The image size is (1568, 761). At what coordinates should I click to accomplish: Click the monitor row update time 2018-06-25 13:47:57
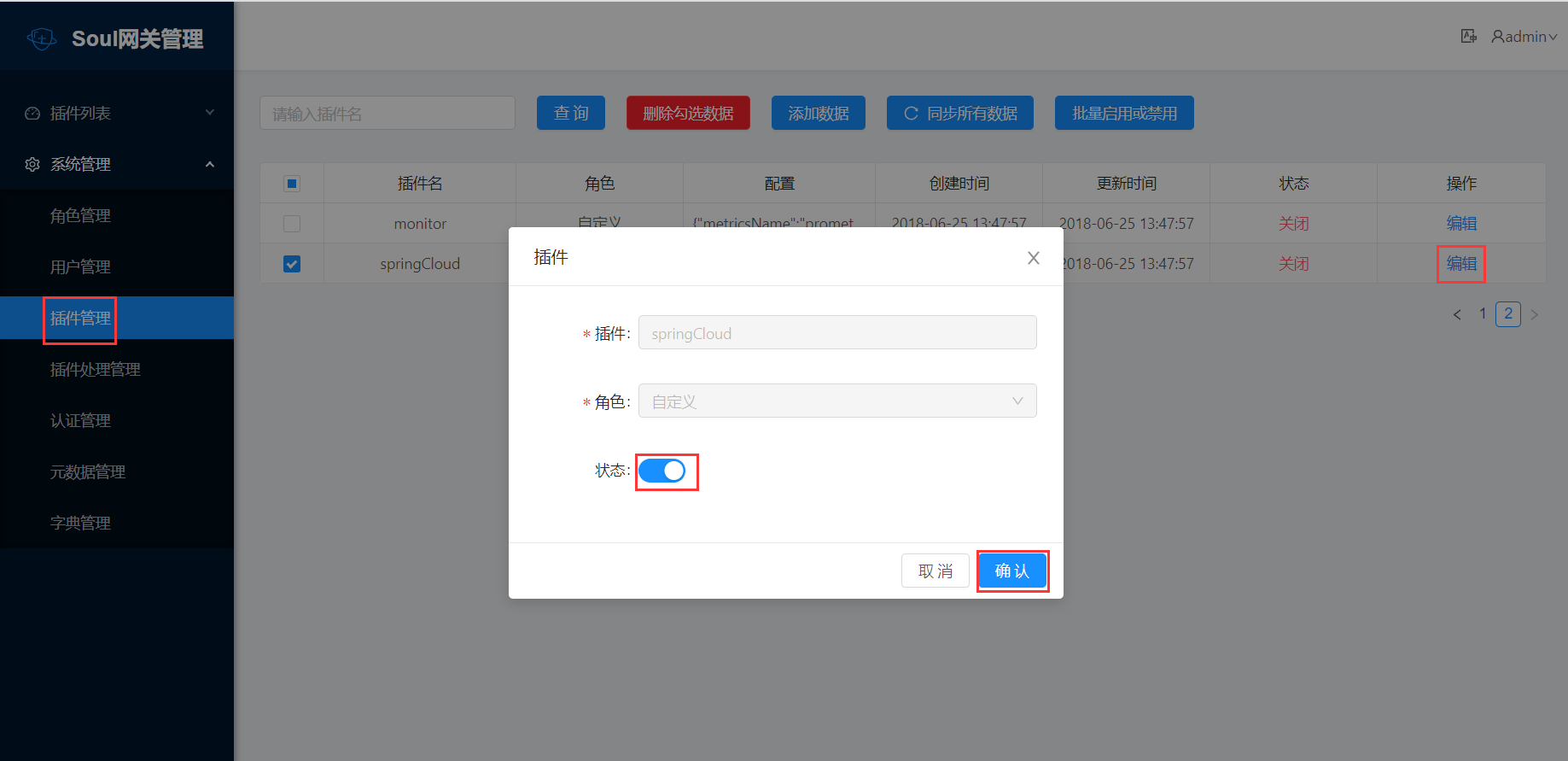(x=1127, y=223)
